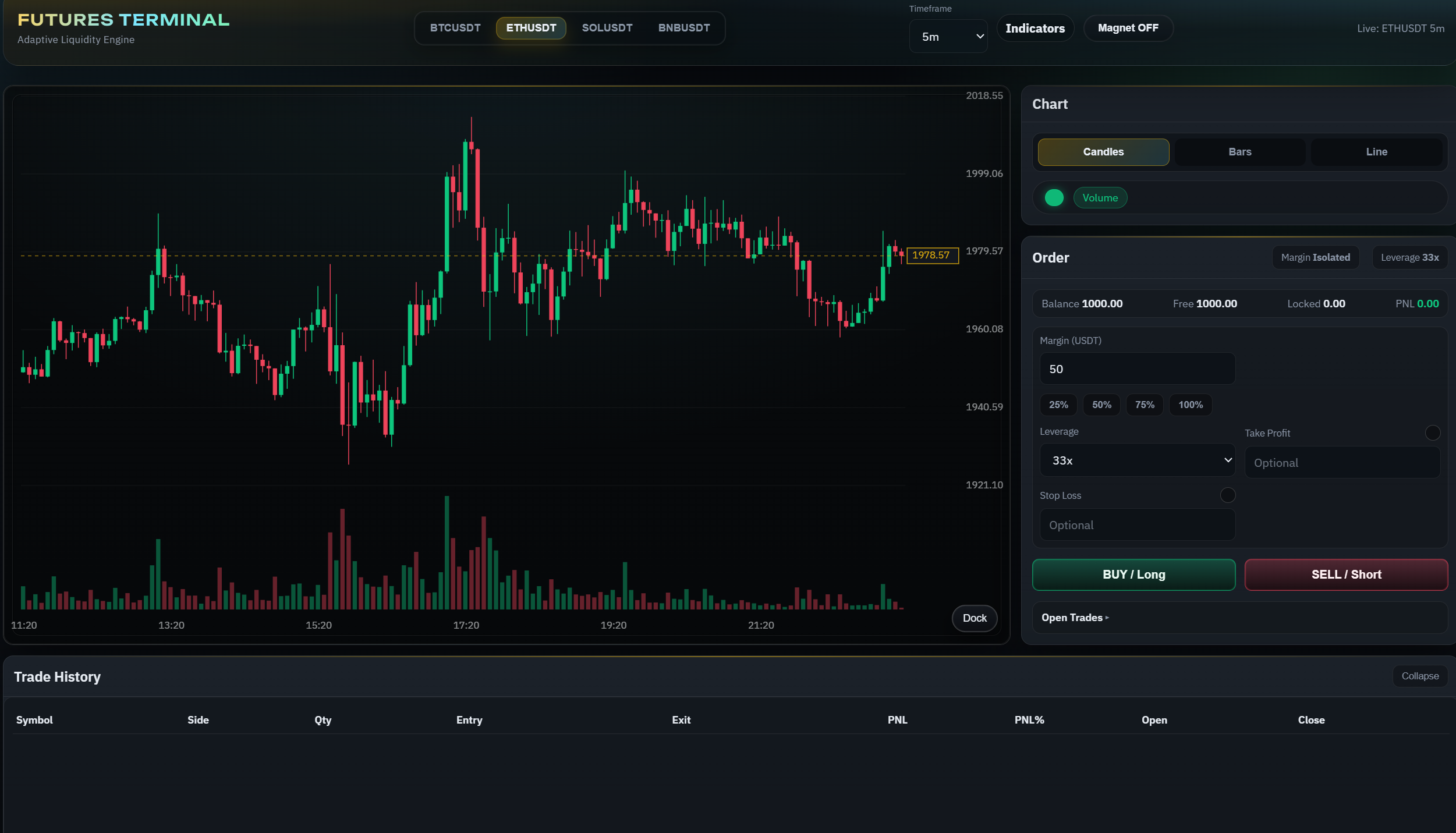This screenshot has width=1456, height=833.
Task: Enable the Take Profit toggle
Action: tap(1432, 433)
